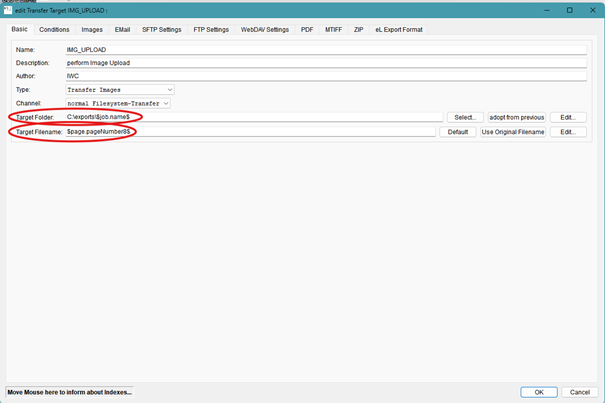Screen dimensions: 605x403
Task: Click Select... button for Target Folder
Action: coord(465,117)
